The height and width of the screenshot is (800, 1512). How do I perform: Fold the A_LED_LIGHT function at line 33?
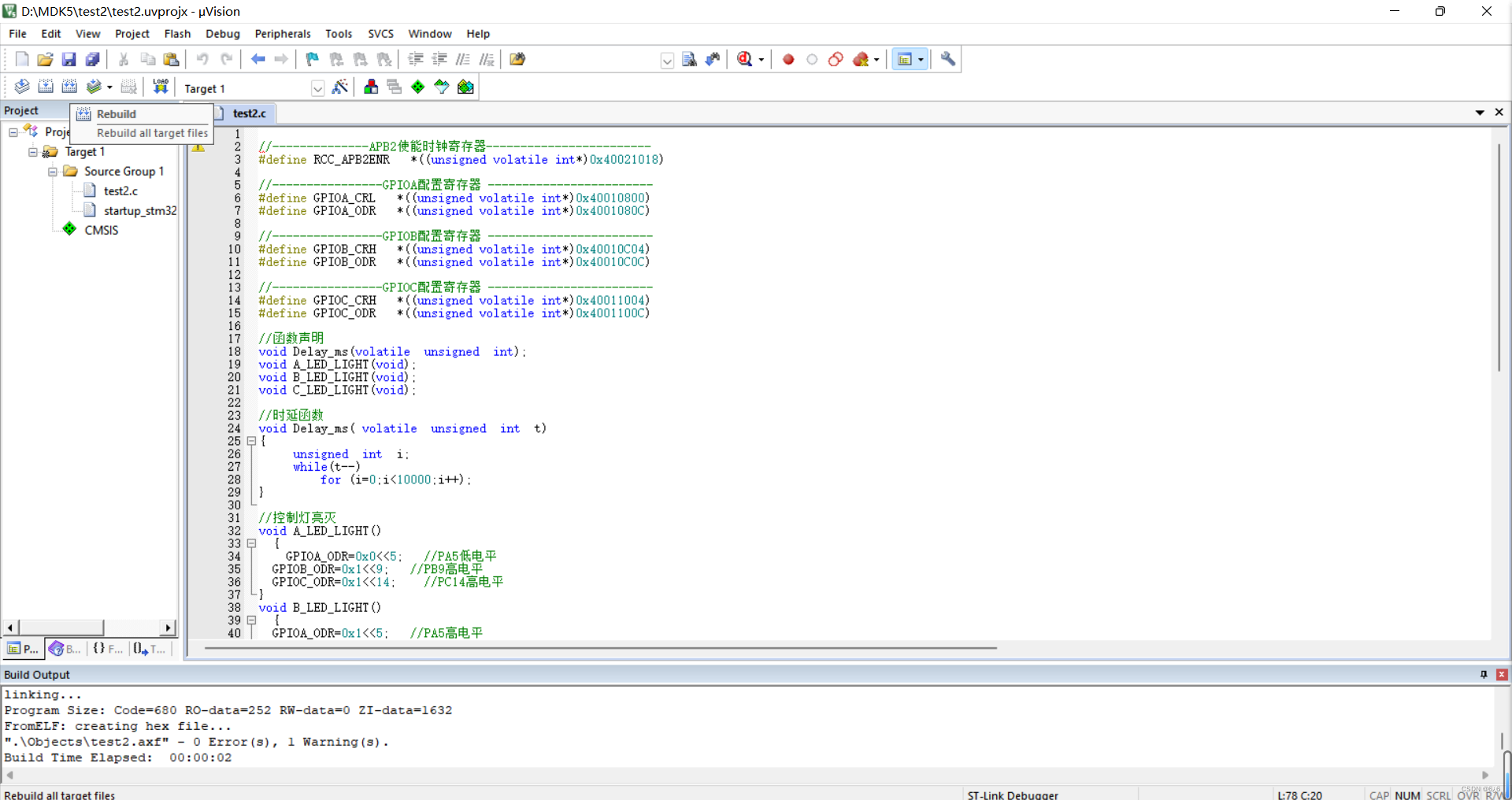tap(251, 544)
